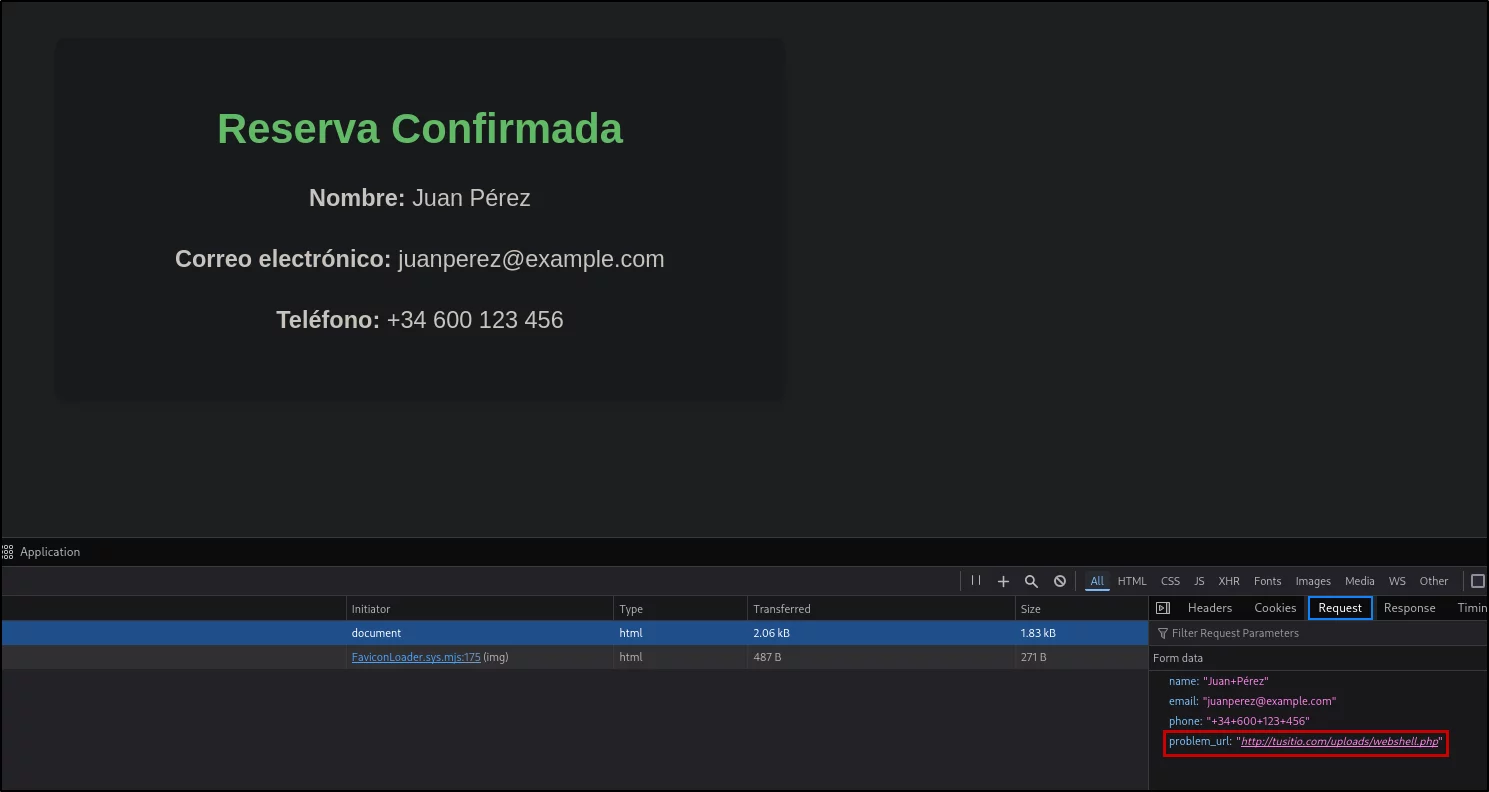Screen dimensions: 1489x792
Task: Toggle the Images request type filter
Action: pos(1313,581)
